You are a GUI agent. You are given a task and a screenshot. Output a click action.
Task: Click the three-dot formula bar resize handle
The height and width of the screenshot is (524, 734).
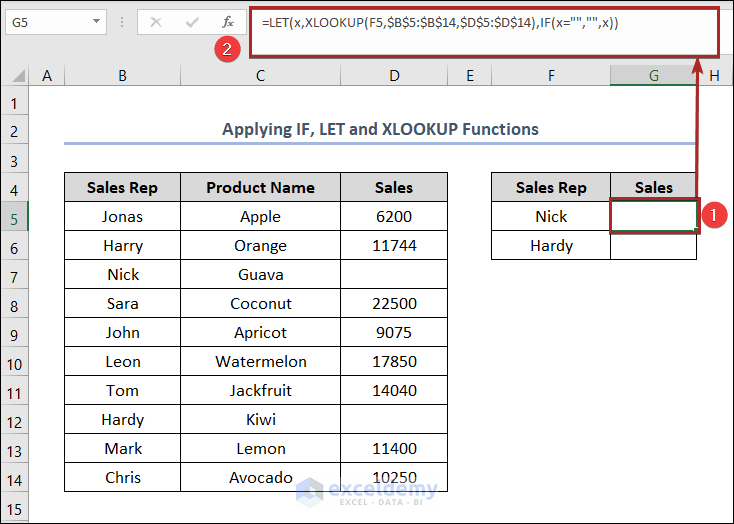pos(124,22)
